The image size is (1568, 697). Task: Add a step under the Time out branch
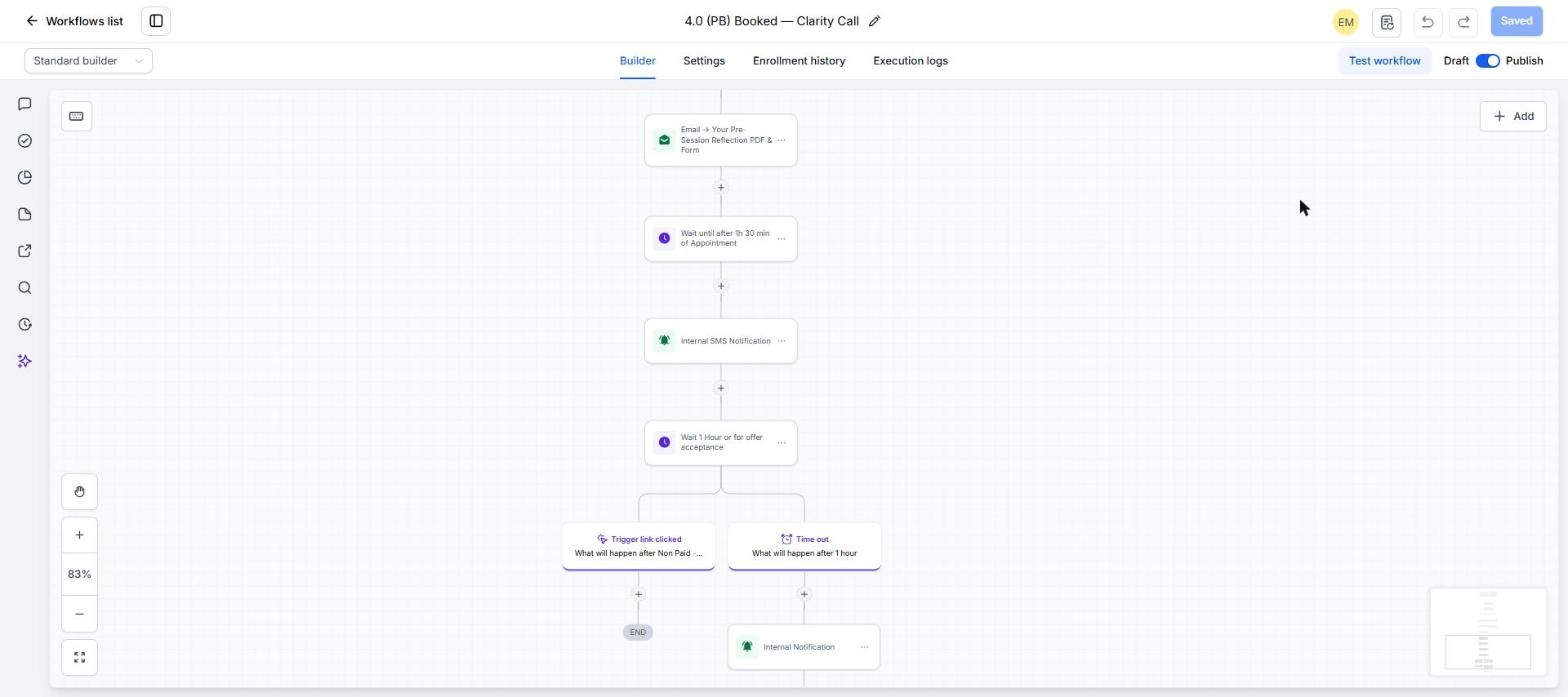(804, 595)
